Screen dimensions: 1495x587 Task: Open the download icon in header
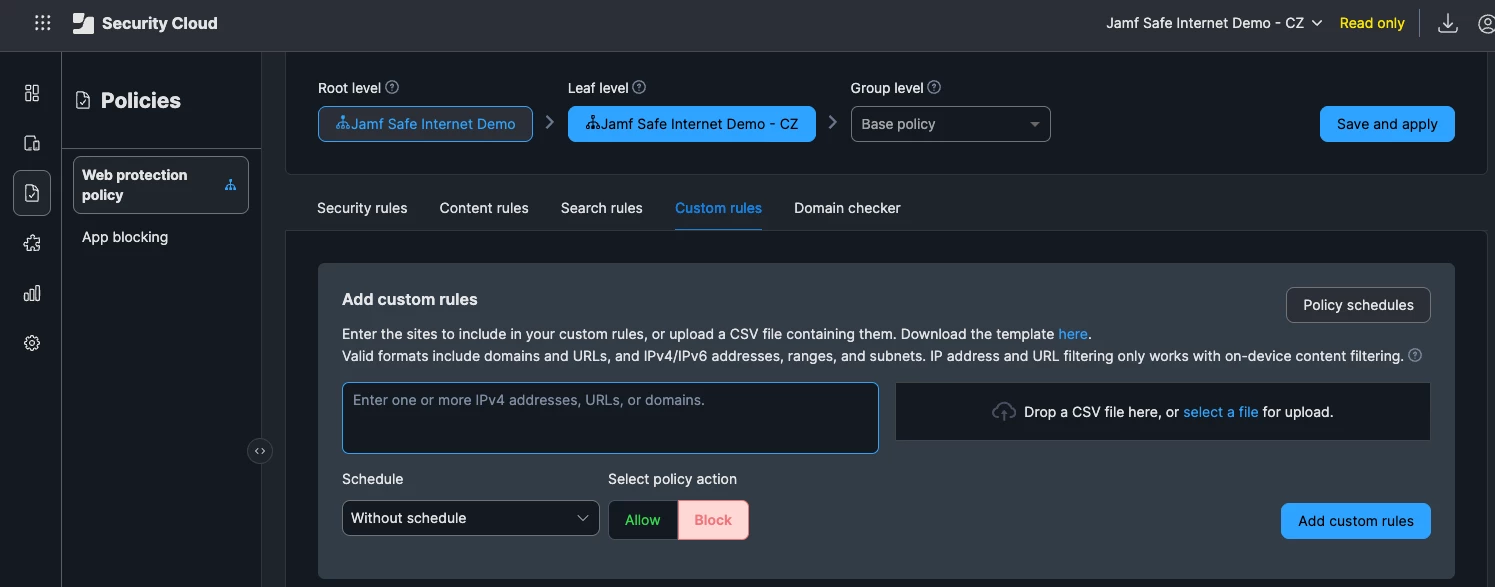1447,23
